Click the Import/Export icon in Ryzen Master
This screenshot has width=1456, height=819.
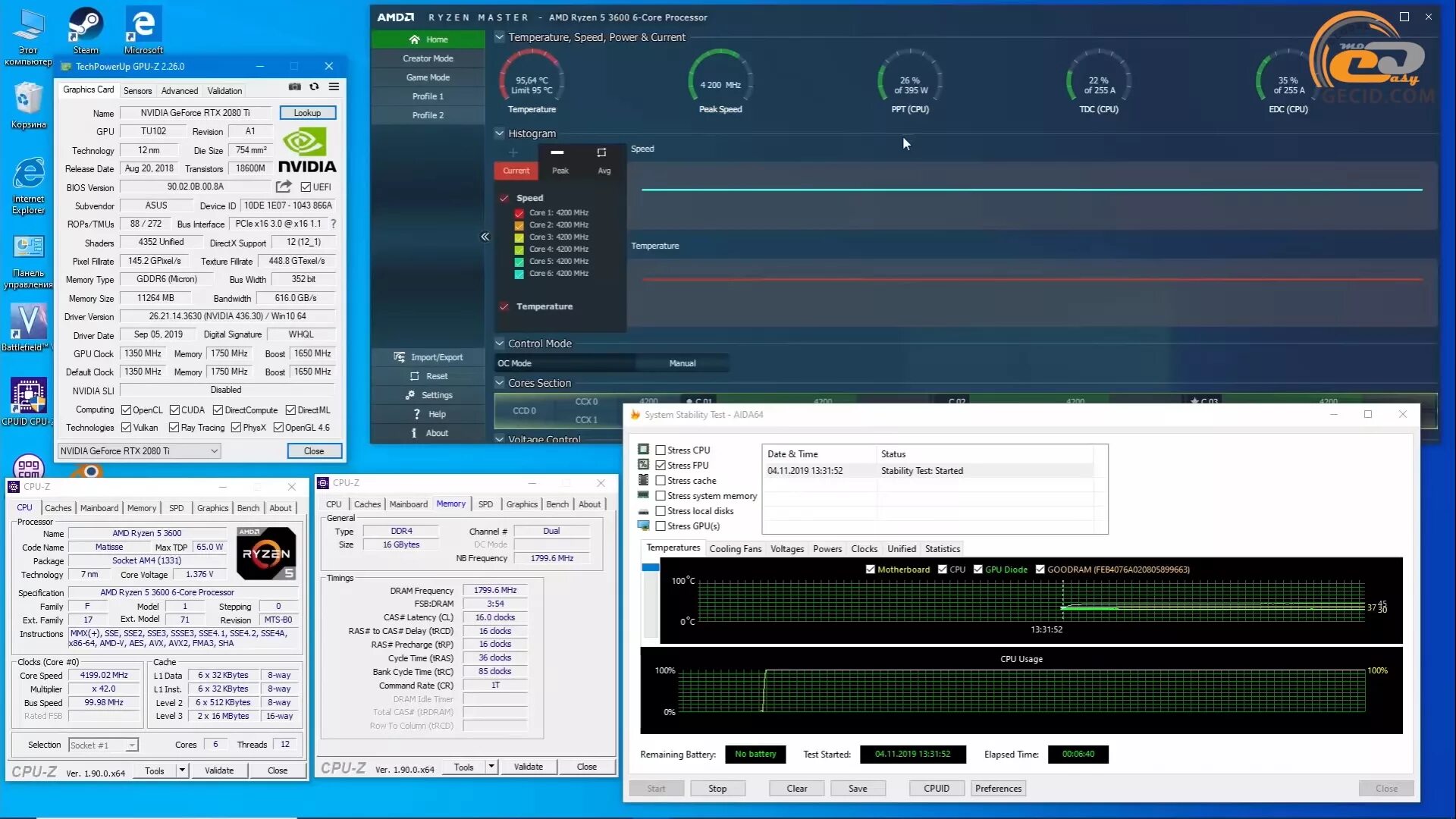400,357
